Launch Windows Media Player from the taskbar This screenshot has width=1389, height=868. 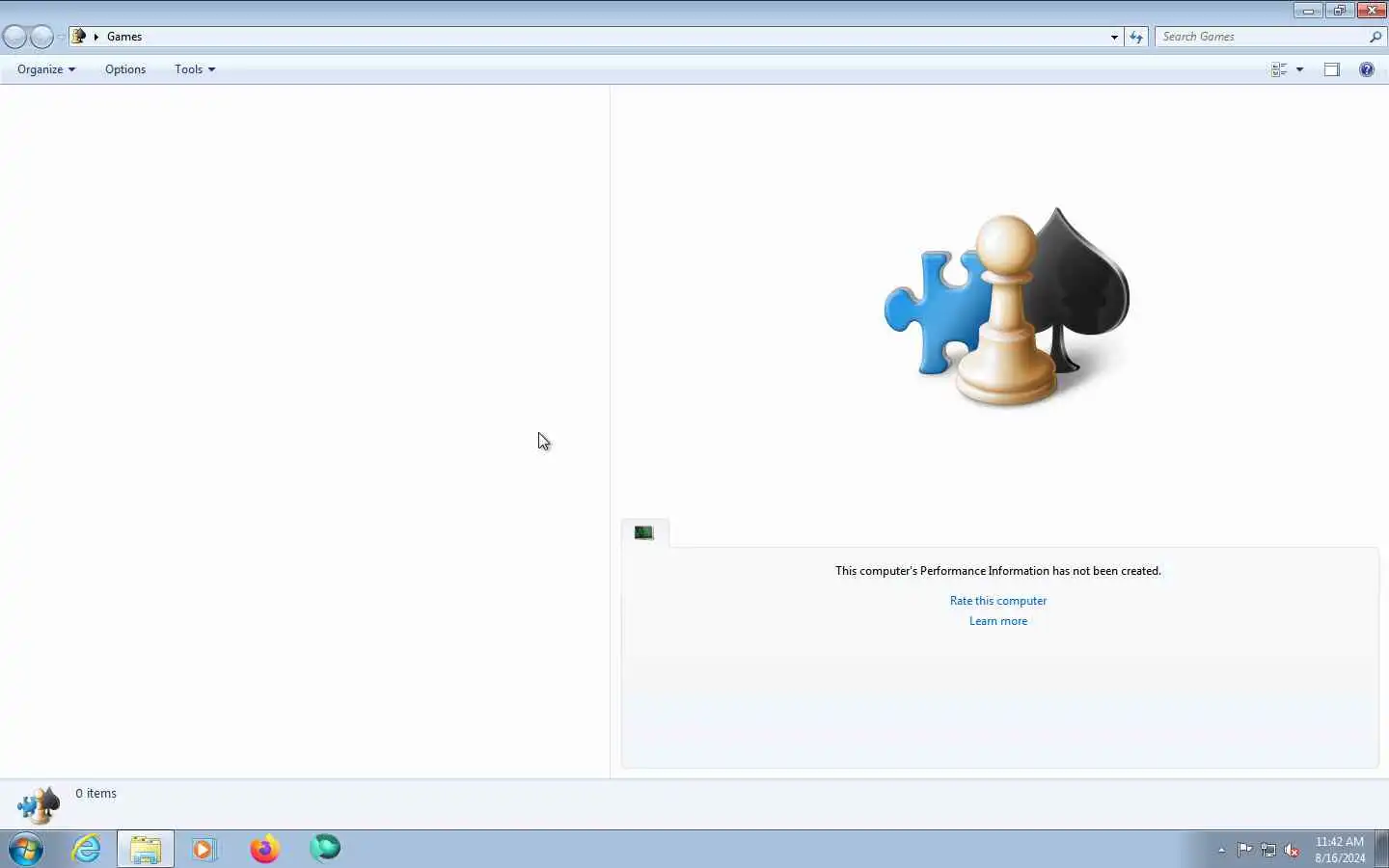[x=204, y=849]
